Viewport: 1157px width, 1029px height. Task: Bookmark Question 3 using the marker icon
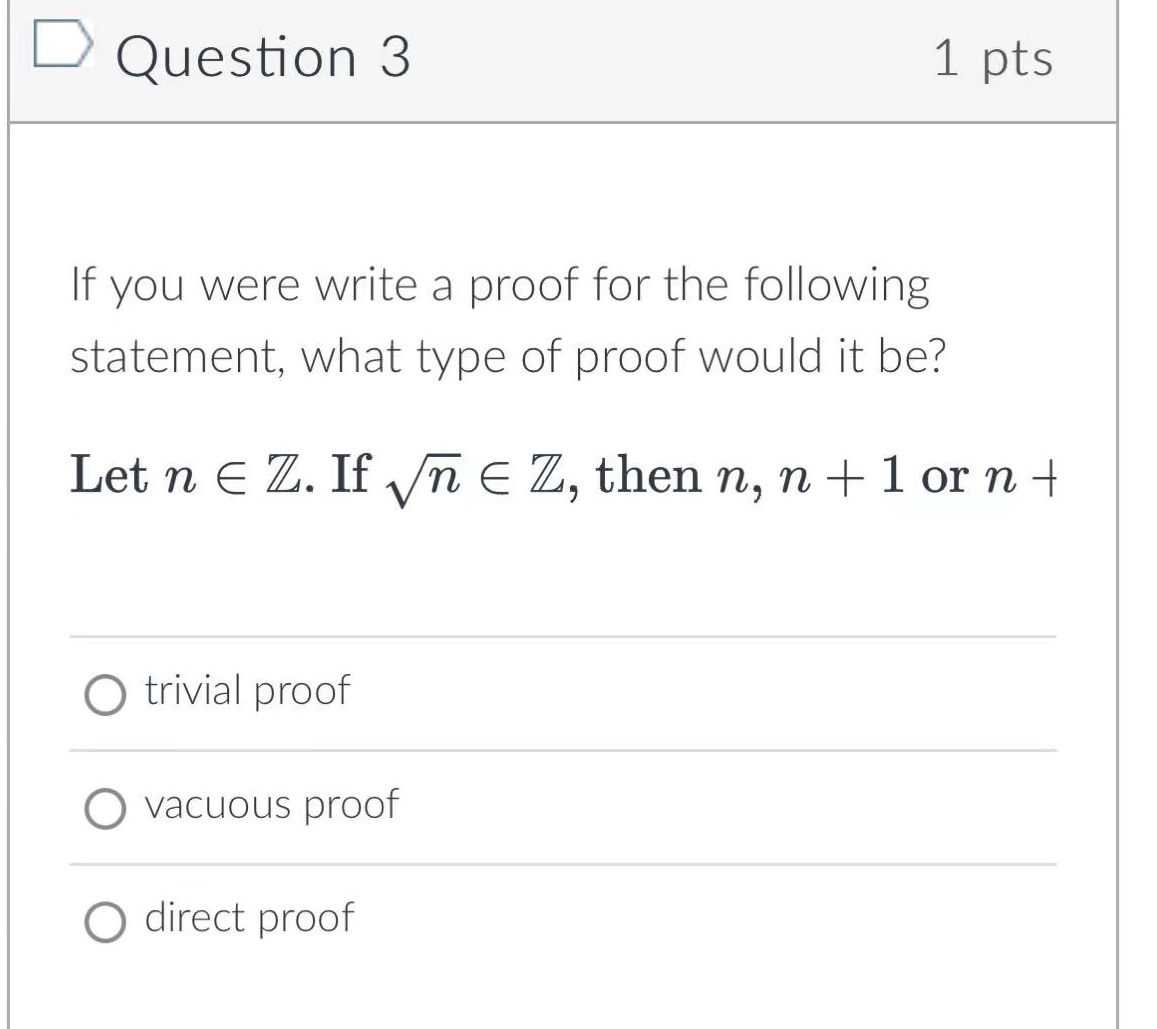click(x=62, y=45)
